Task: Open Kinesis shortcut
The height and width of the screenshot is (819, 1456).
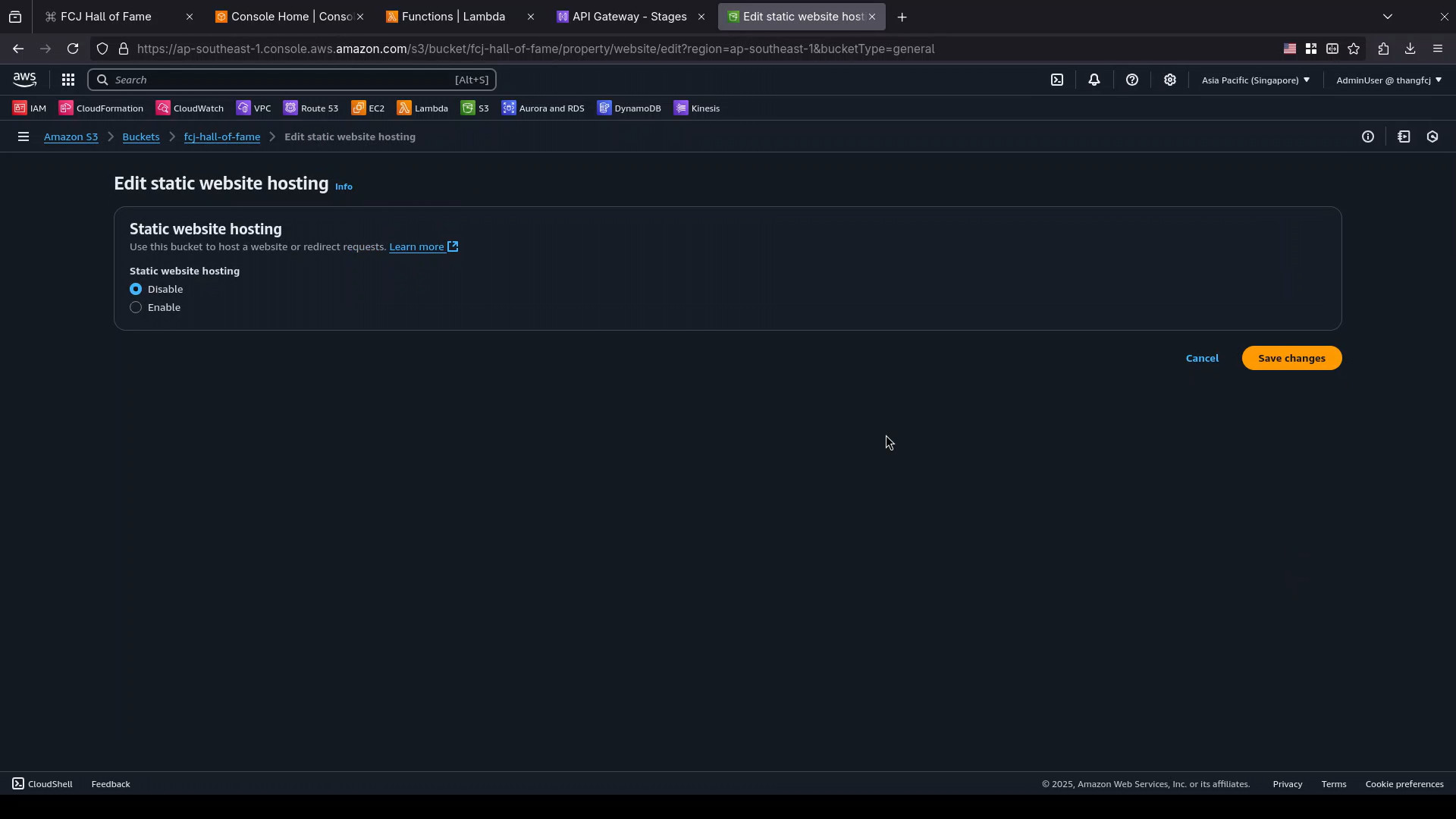Action: point(697,108)
